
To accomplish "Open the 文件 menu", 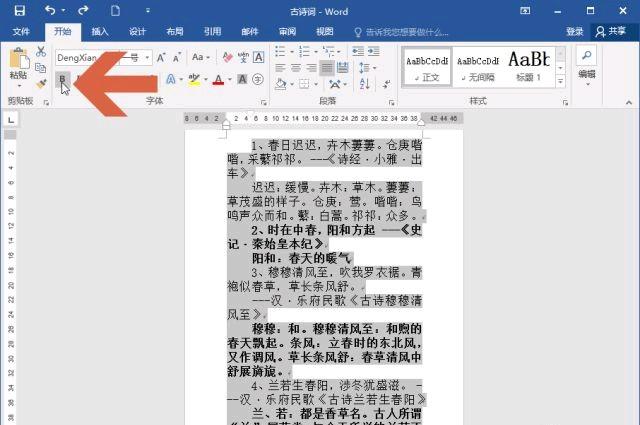I will (21, 31).
